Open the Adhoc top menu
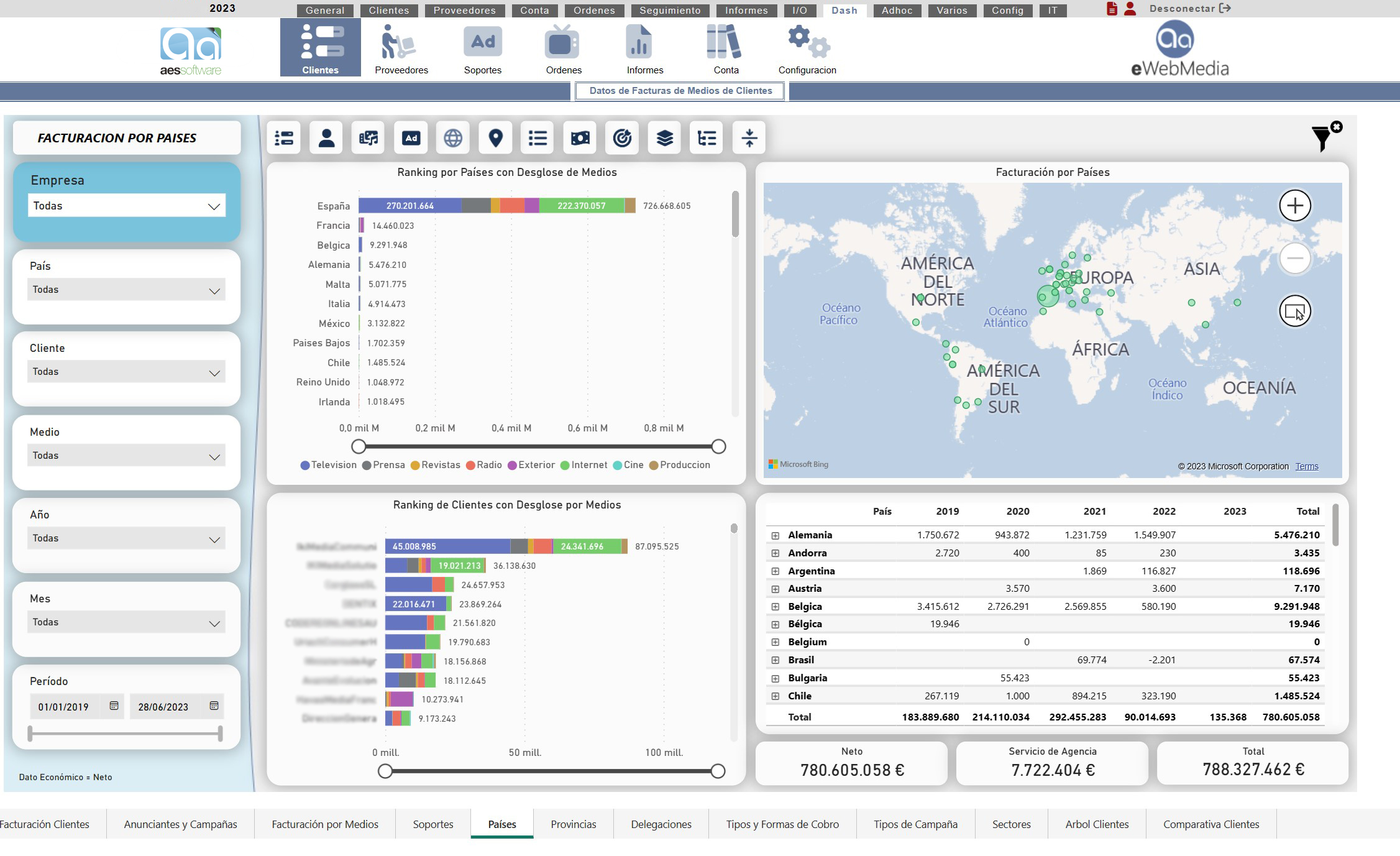The height and width of the screenshot is (856, 1400). coord(897,11)
